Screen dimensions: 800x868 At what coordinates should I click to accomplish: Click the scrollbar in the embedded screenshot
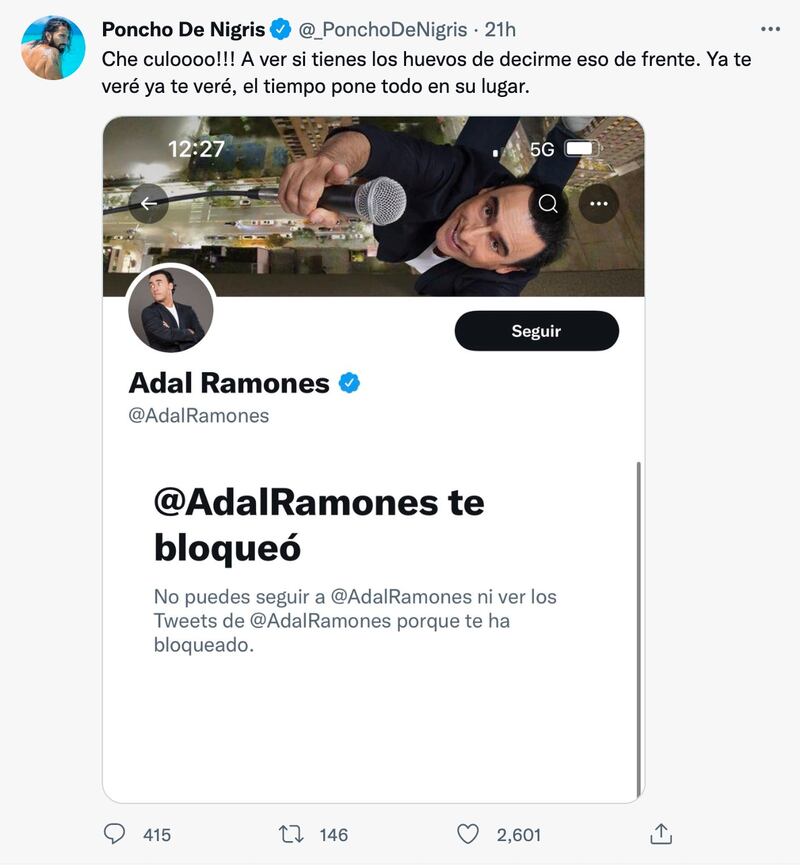tap(638, 629)
